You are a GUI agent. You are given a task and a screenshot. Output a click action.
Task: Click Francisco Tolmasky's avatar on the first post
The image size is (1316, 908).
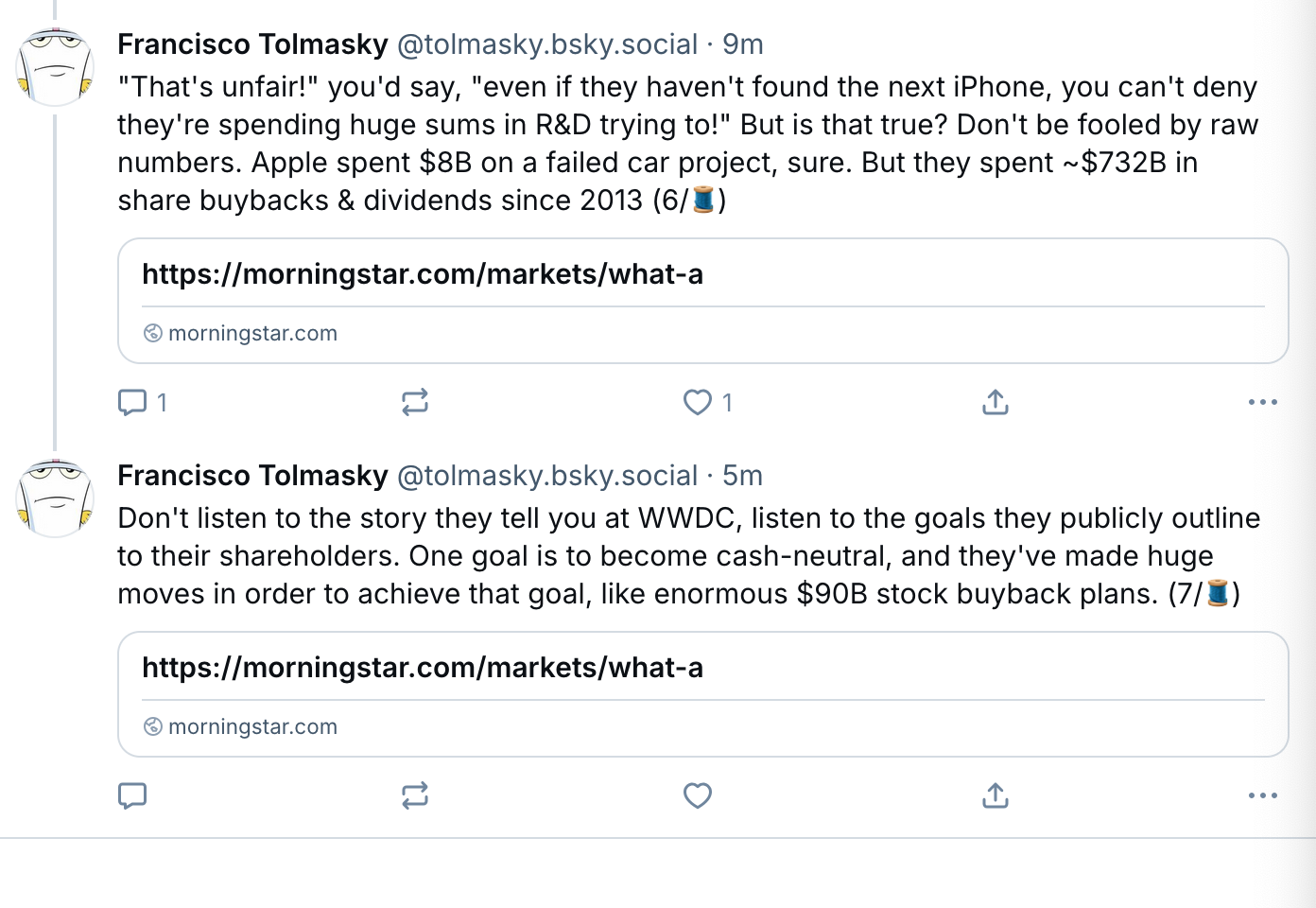[x=55, y=67]
